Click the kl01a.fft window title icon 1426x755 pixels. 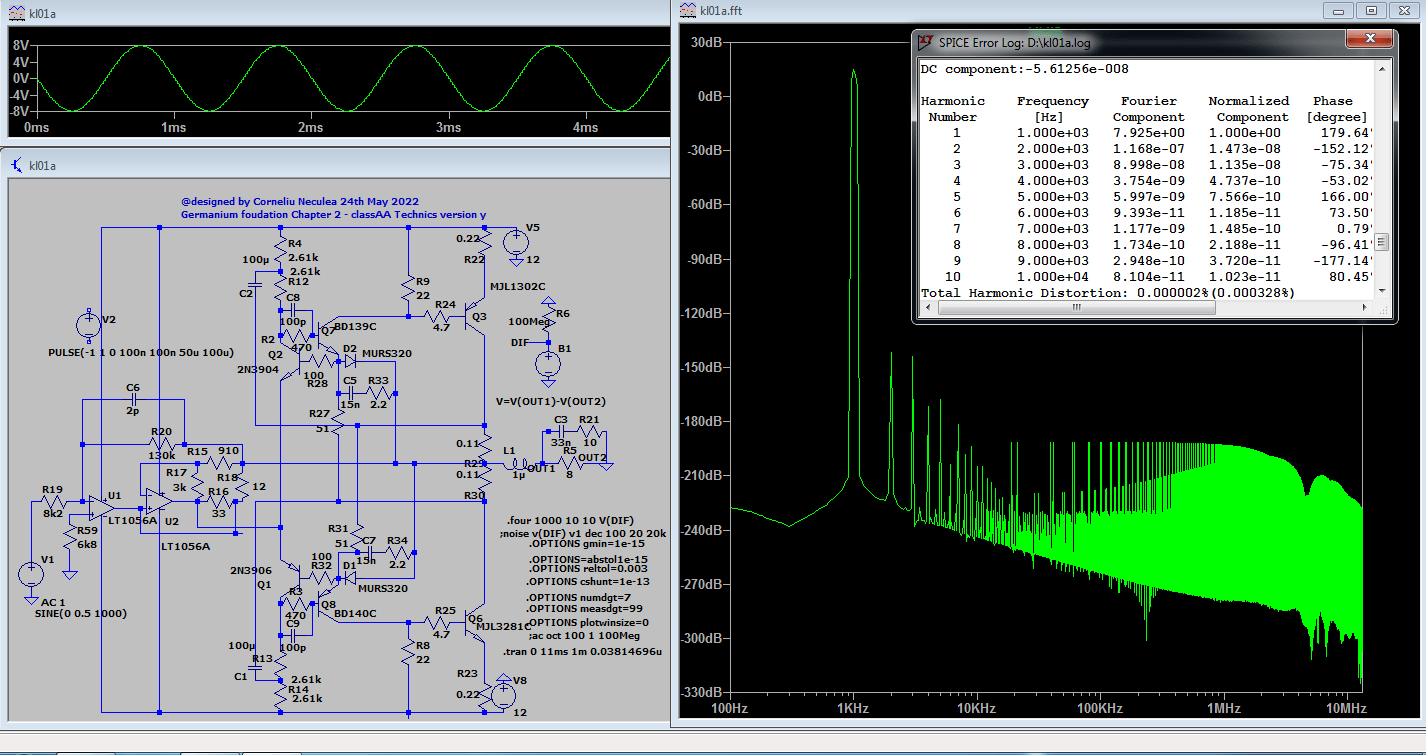coord(687,10)
